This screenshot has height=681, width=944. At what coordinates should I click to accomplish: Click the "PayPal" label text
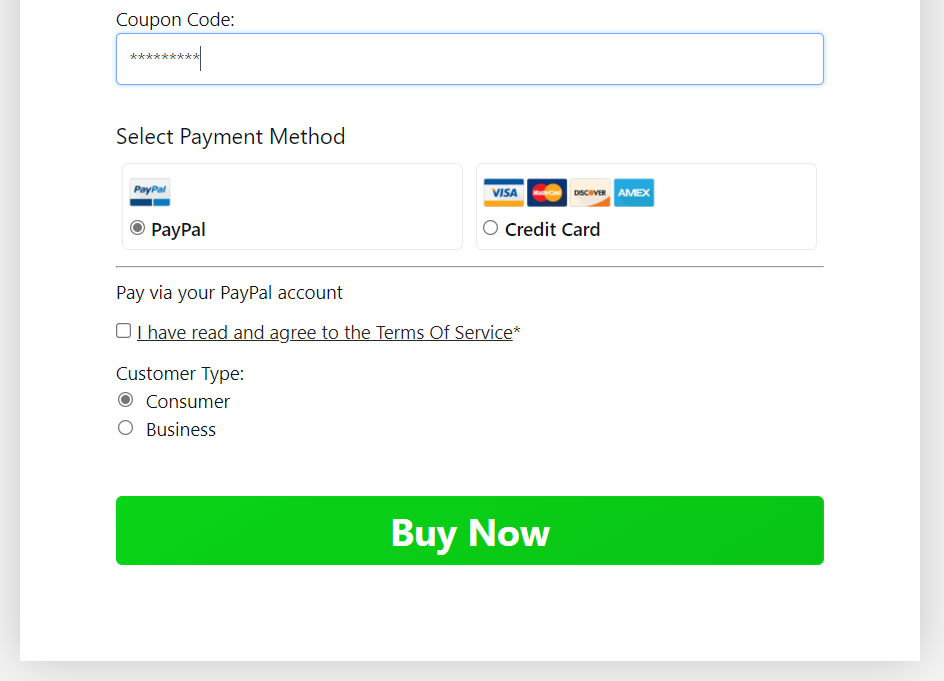178,230
